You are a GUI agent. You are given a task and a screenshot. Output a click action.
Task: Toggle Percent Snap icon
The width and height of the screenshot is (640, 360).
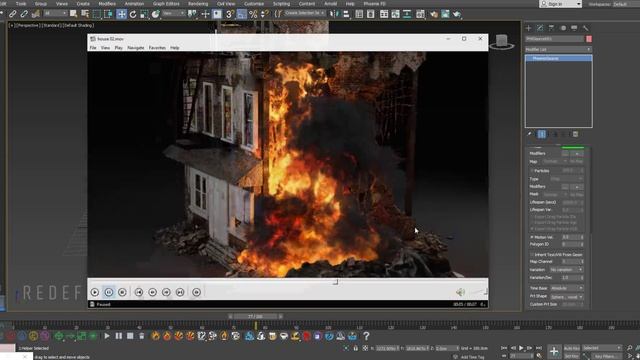point(253,14)
